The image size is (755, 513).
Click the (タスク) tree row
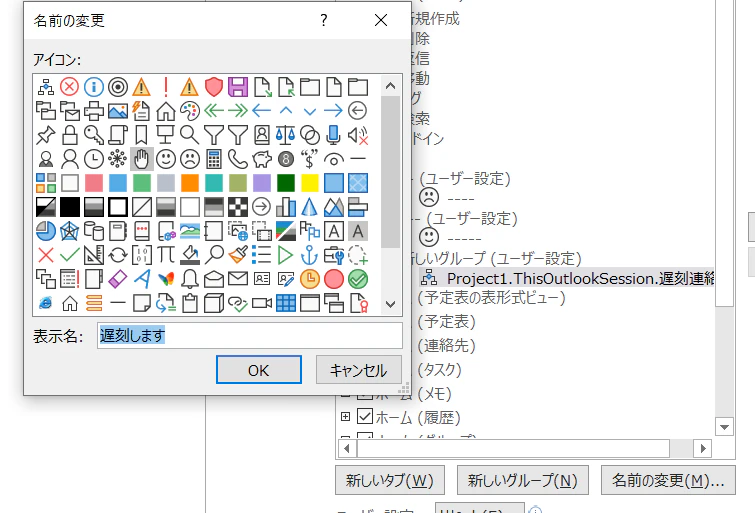(x=439, y=369)
